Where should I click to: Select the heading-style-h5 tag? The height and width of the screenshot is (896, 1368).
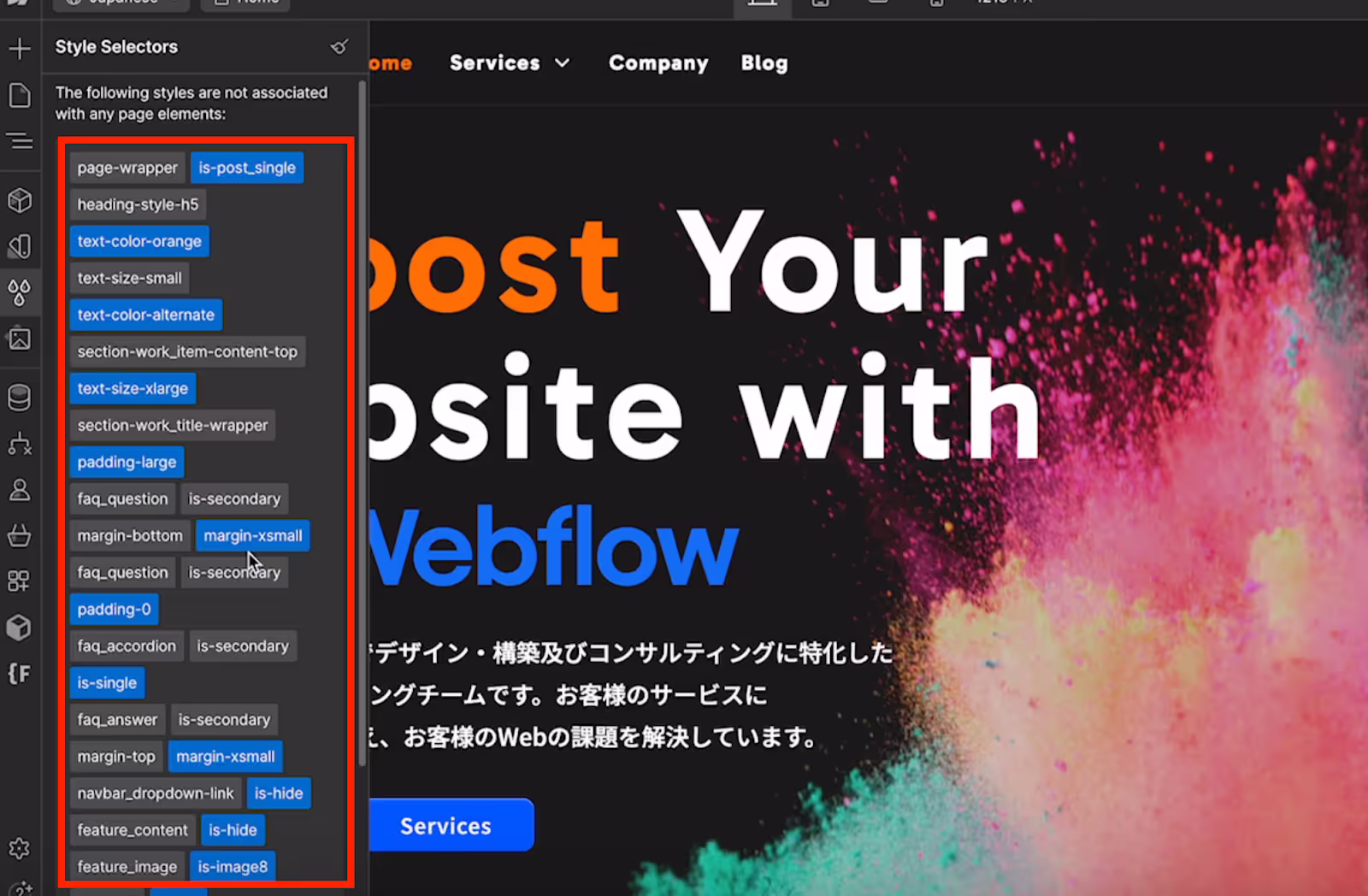click(138, 205)
